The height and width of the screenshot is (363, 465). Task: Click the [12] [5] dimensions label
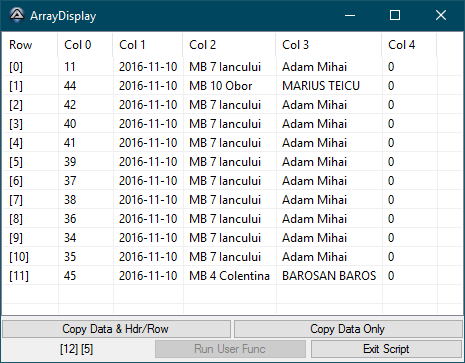point(76,349)
